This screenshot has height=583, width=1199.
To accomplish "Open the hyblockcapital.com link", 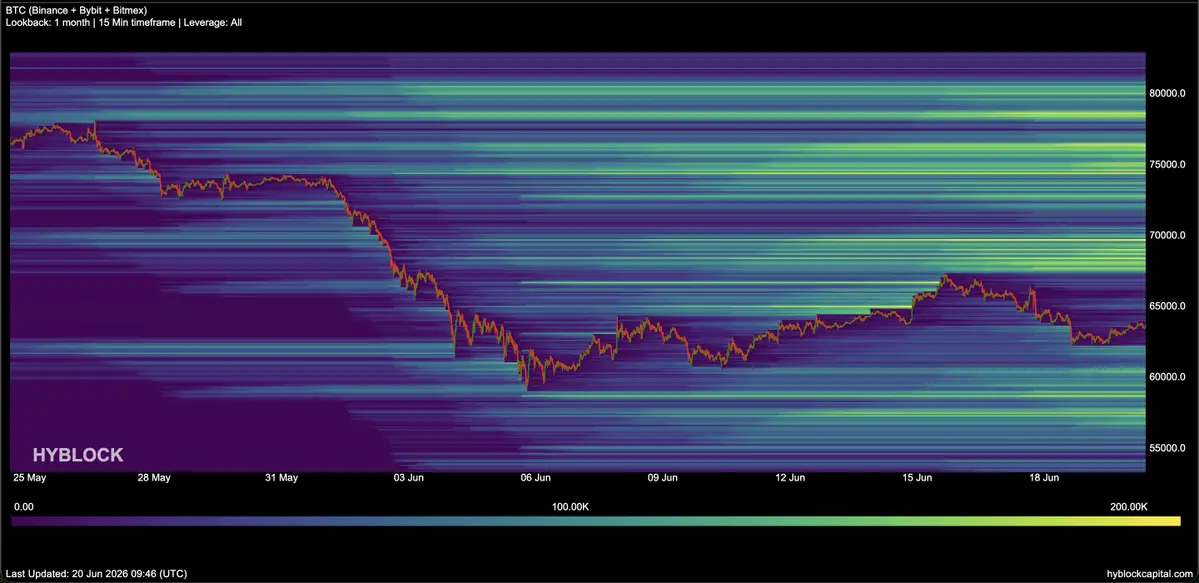I will pos(1149,573).
